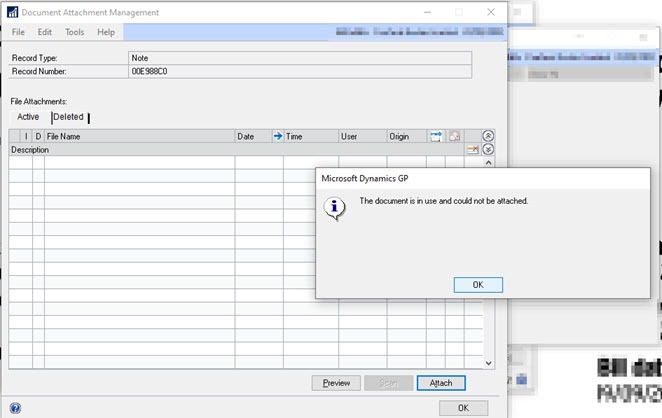662x418 pixels.
Task: Click the blue arrow sort icon before Time
Action: tap(278, 136)
